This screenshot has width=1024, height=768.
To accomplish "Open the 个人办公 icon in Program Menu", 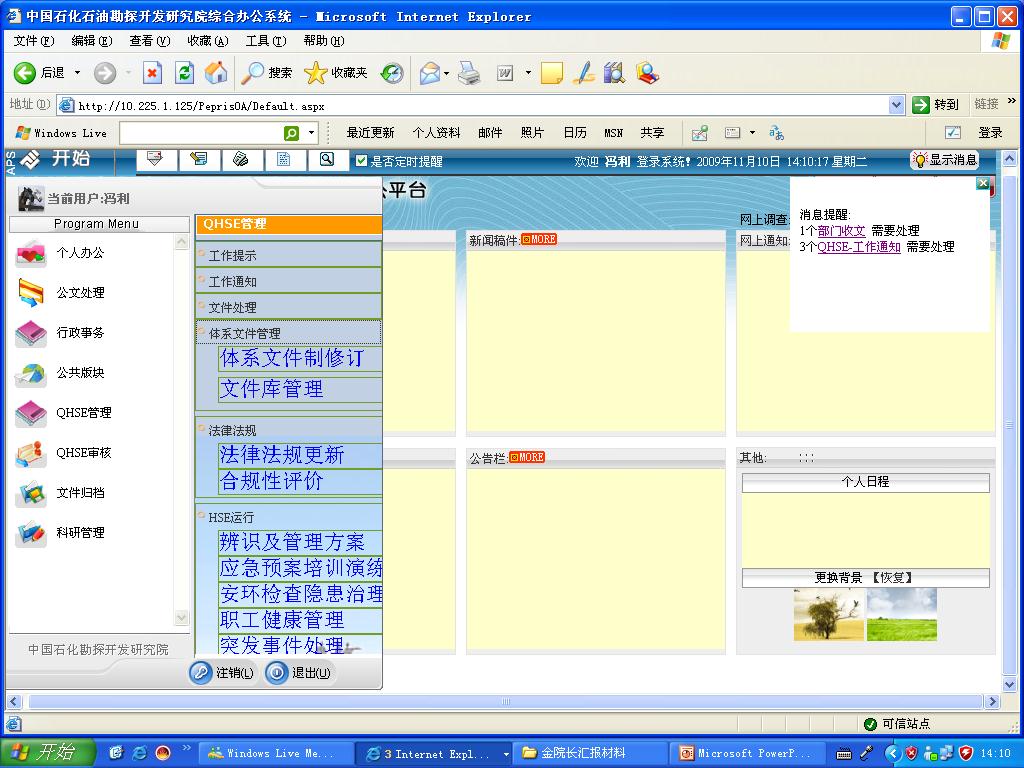I will [31, 254].
